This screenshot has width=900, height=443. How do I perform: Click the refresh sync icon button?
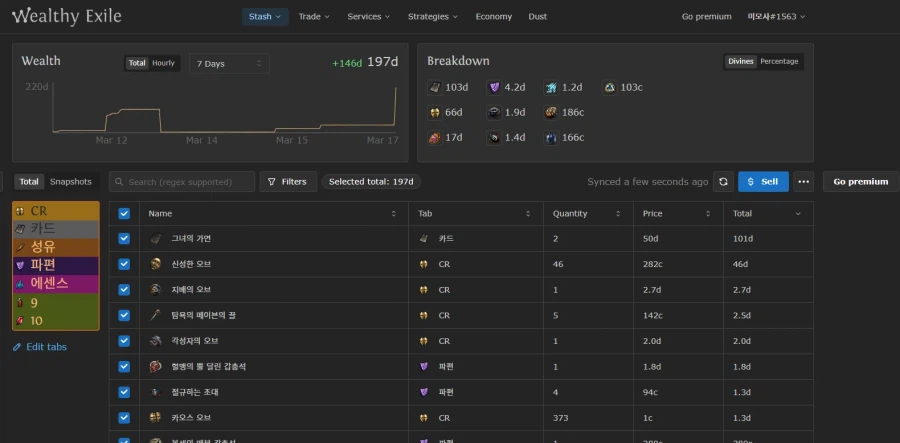coord(724,182)
